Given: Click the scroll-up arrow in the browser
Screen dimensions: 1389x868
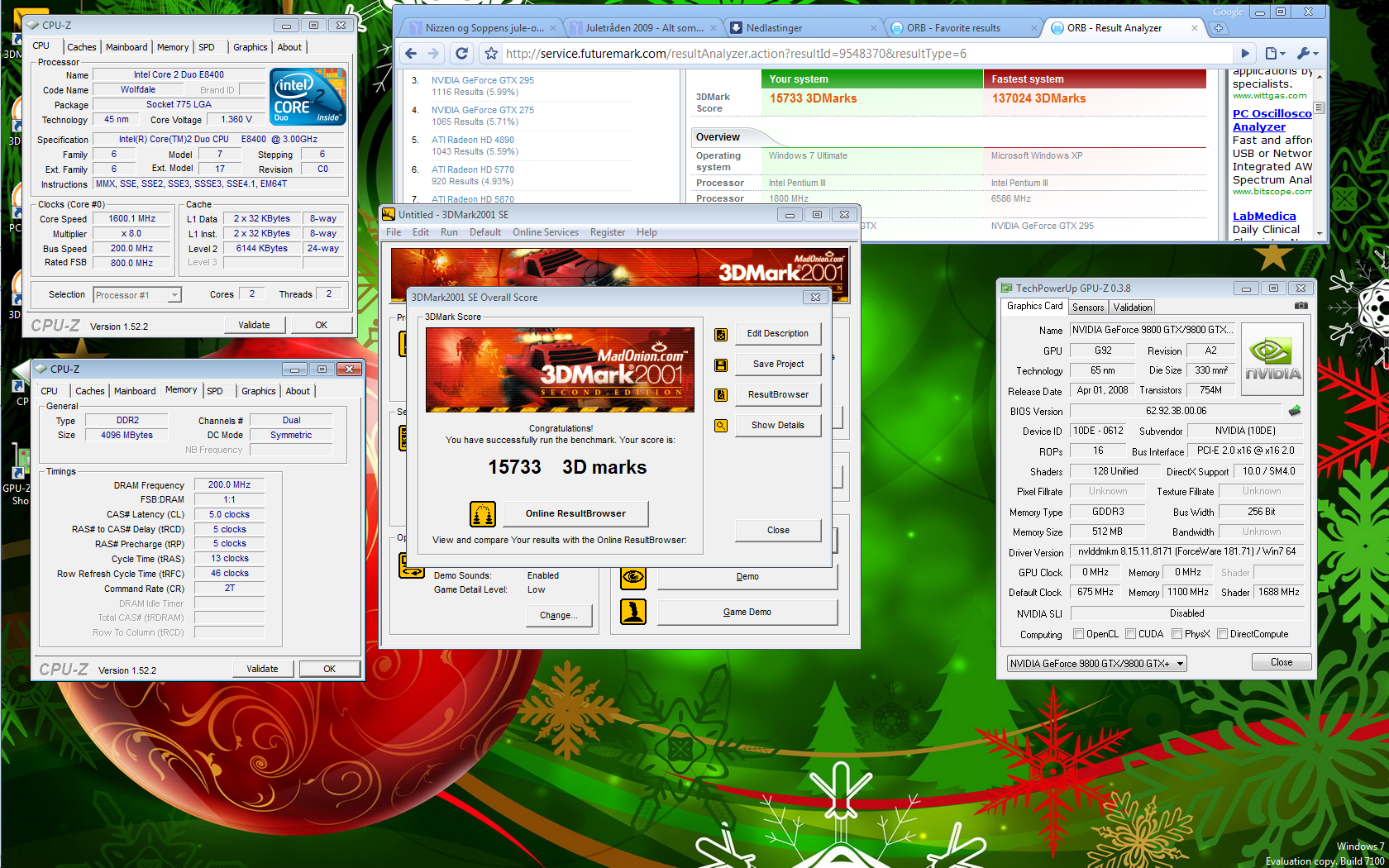Looking at the screenshot, I should [1320, 76].
